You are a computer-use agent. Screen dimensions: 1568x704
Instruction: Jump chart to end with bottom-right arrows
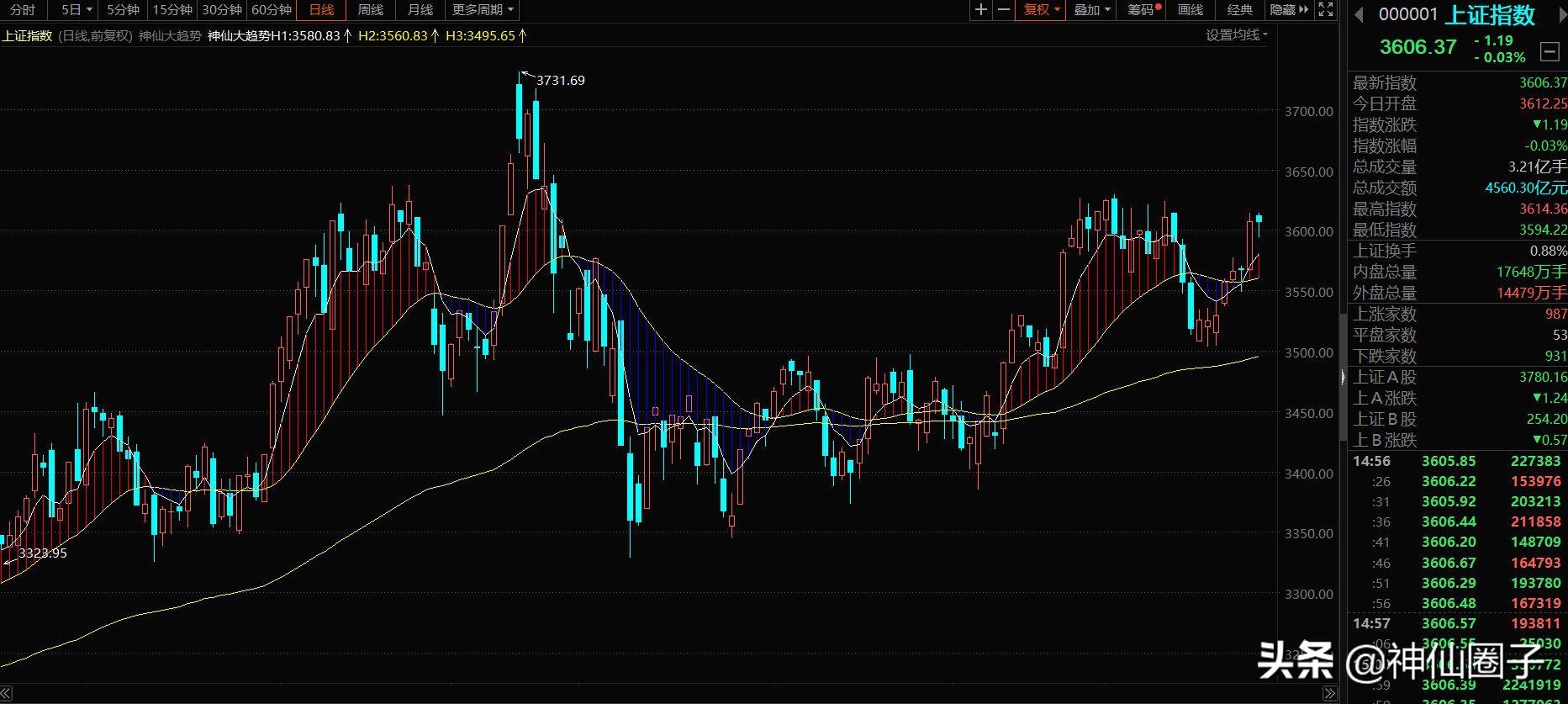pyautogui.click(x=1329, y=694)
